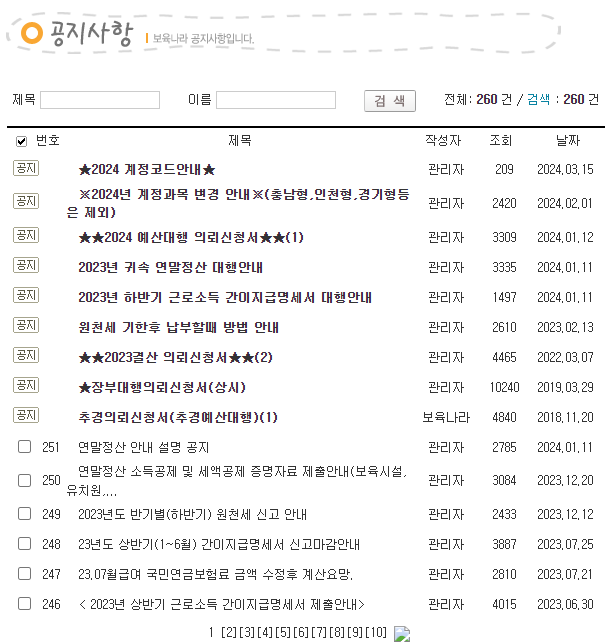Viewport: 613px width, 643px height.
Task: Open post 23년도 상반기 간이지급명세서 신고마감안내
Action: click(x=219, y=544)
